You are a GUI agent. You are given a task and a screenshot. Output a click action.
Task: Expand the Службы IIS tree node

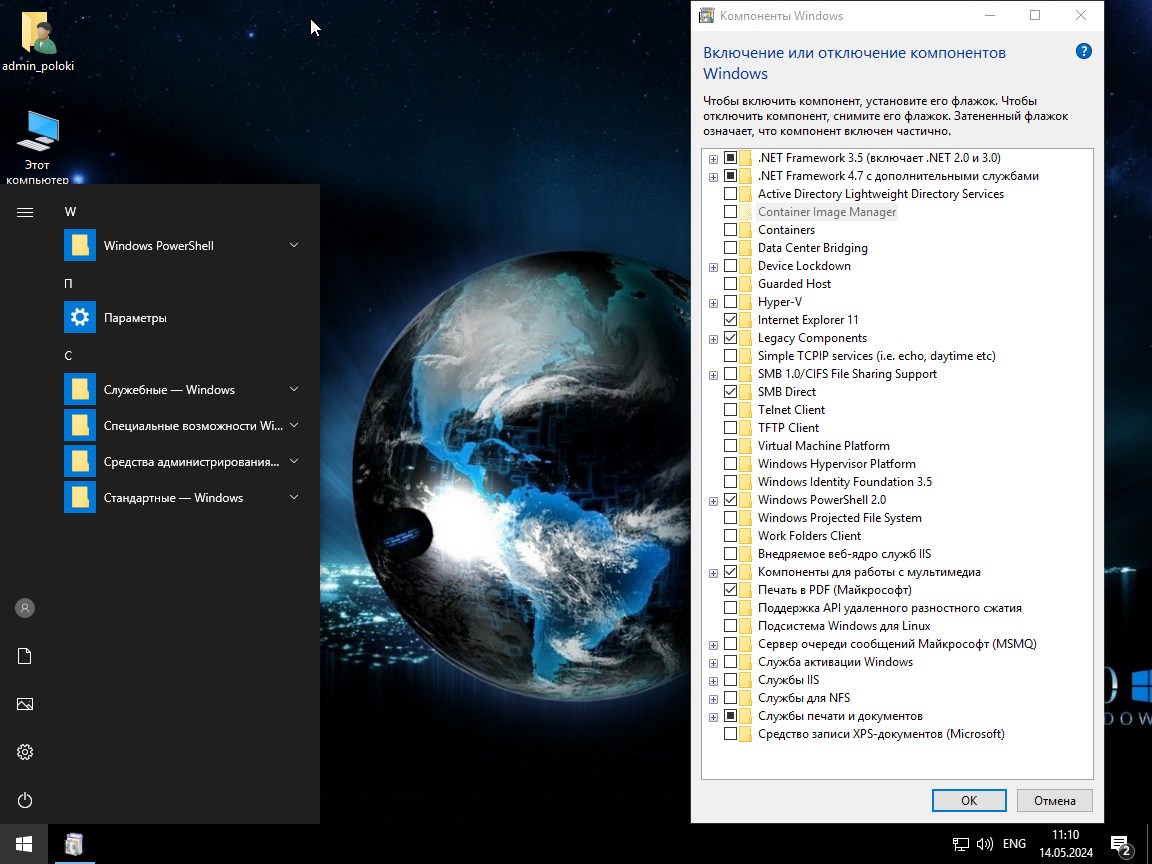point(713,679)
